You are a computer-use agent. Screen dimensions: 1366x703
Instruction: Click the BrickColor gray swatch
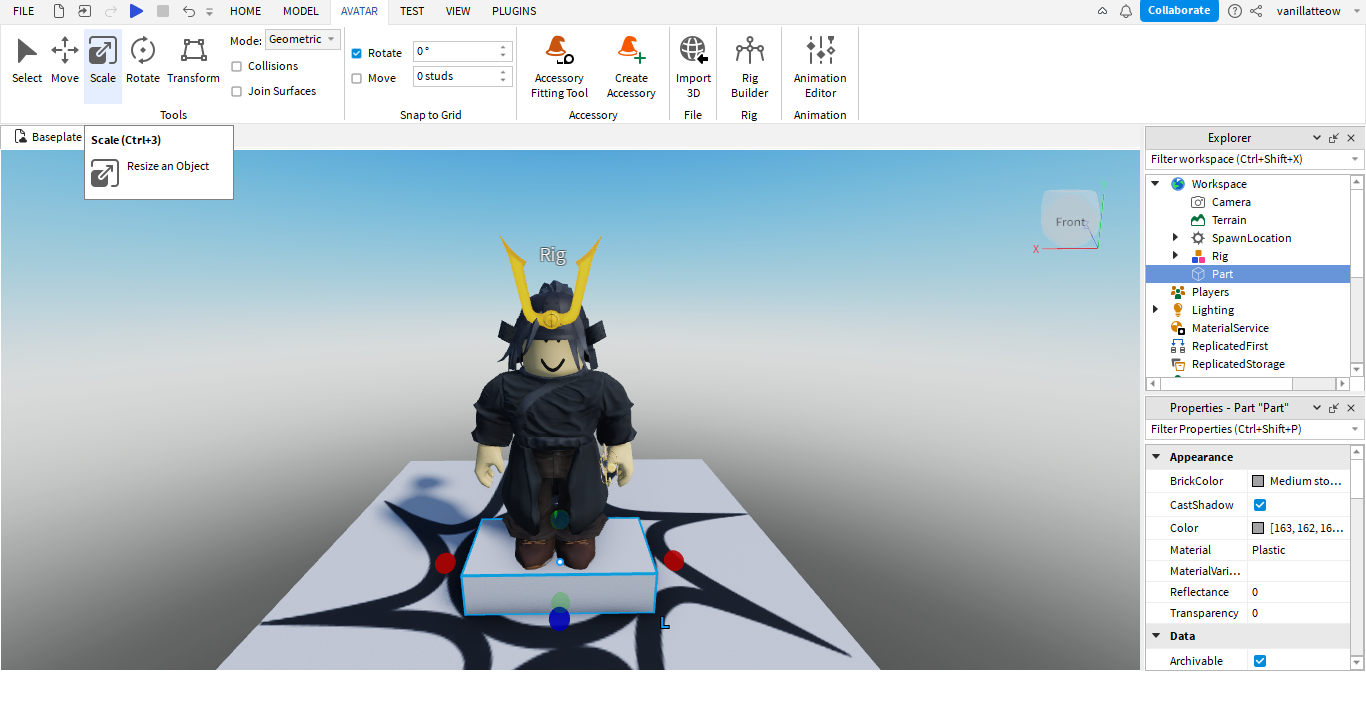tap(1258, 481)
